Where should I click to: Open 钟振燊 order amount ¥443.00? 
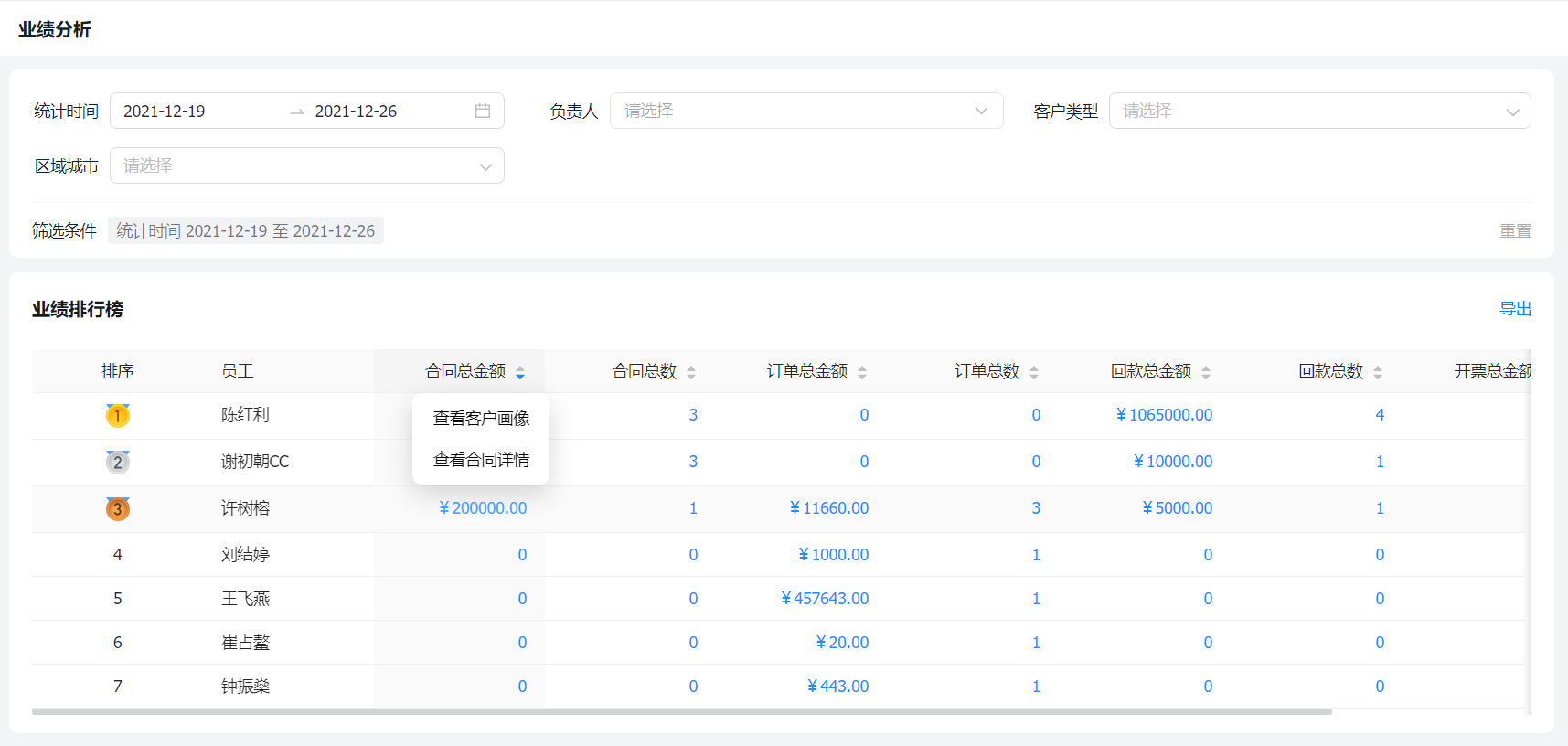pyautogui.click(x=838, y=687)
